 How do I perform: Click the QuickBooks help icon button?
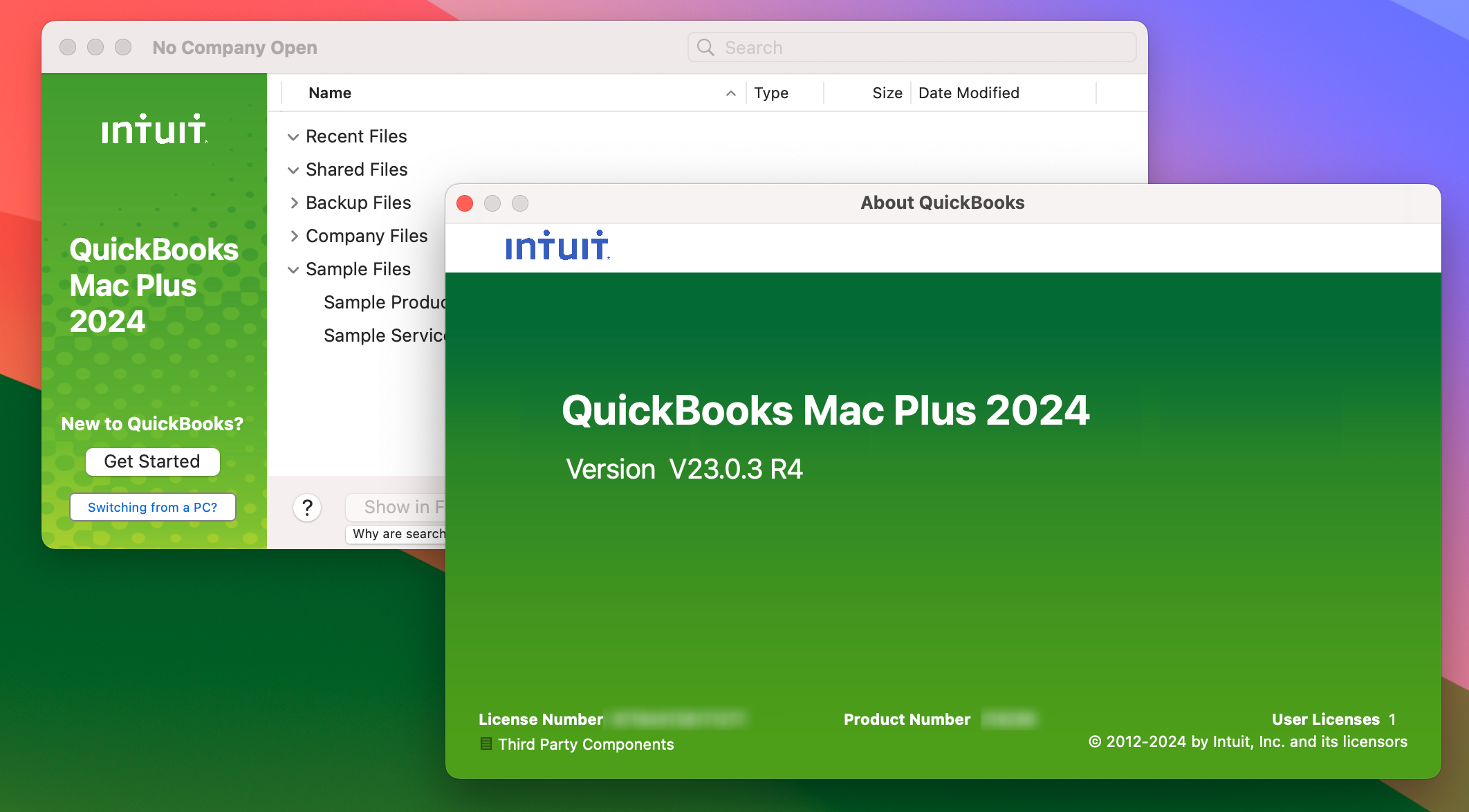(307, 508)
